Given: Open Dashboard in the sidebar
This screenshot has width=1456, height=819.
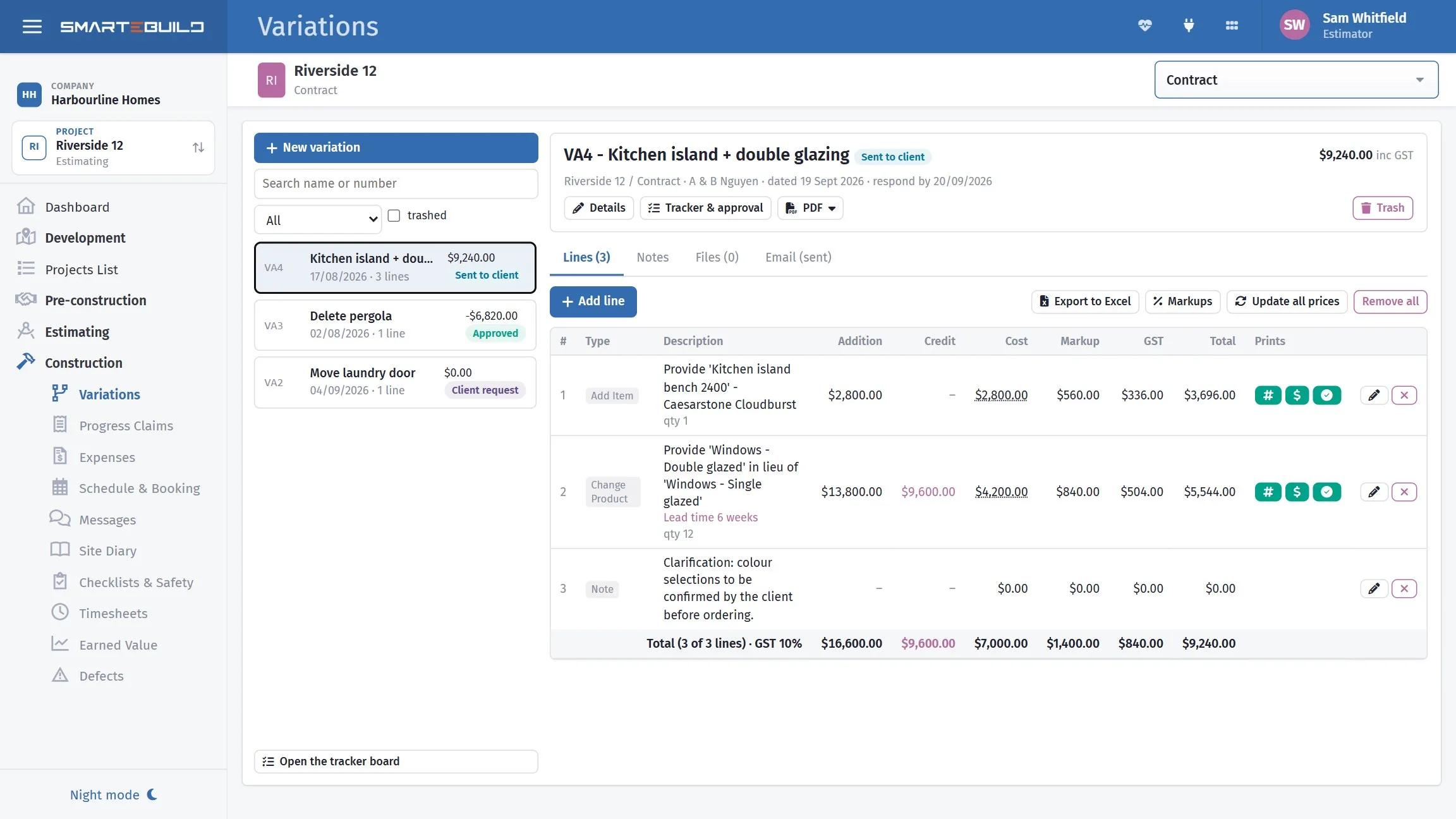Looking at the screenshot, I should [x=77, y=207].
